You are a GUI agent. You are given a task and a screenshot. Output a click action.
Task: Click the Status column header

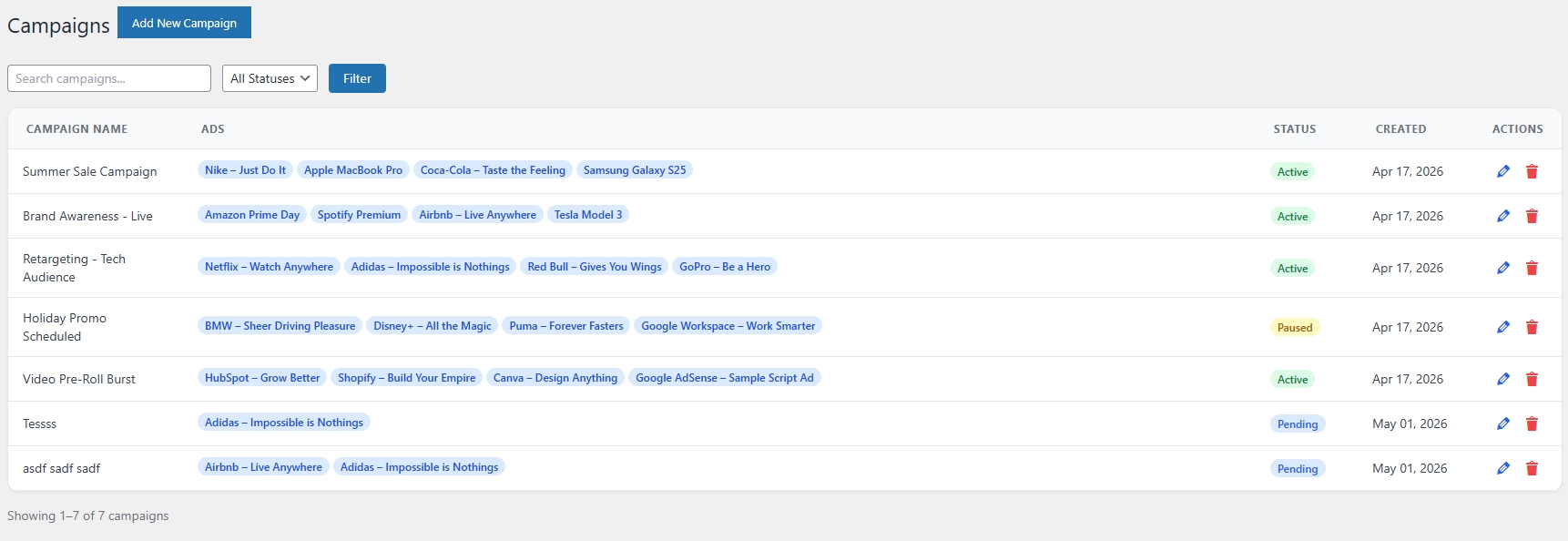1295,129
